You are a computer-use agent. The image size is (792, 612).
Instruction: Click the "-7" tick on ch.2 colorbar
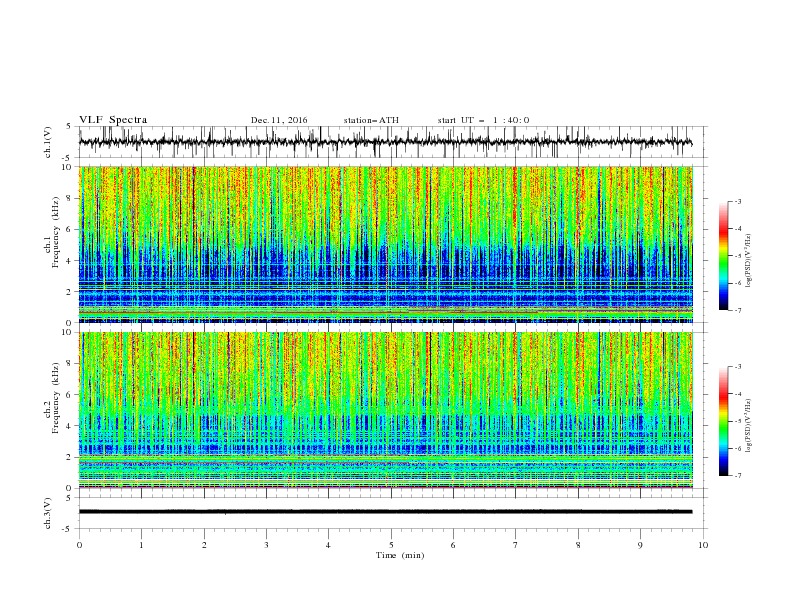737,476
